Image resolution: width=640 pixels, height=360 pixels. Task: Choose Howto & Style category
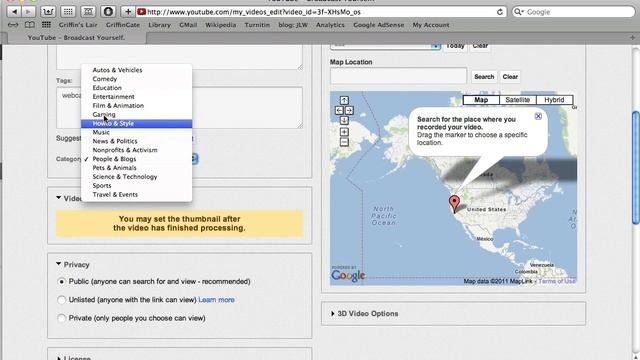pos(136,124)
